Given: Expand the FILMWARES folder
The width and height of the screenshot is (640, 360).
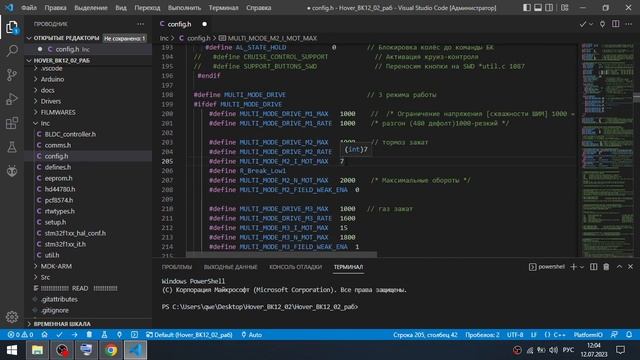Looking at the screenshot, I should point(58,112).
